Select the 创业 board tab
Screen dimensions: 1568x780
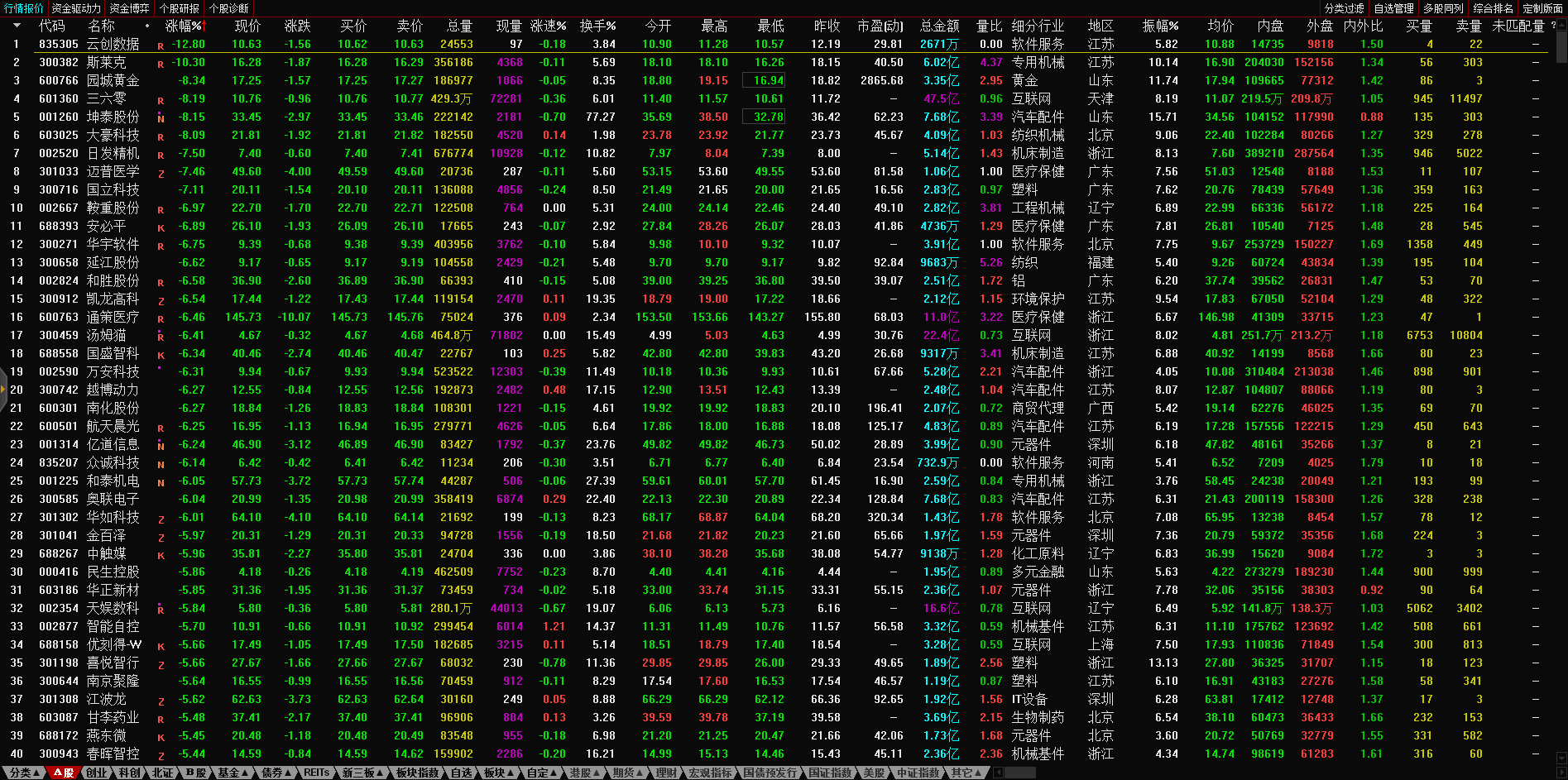pos(97,773)
